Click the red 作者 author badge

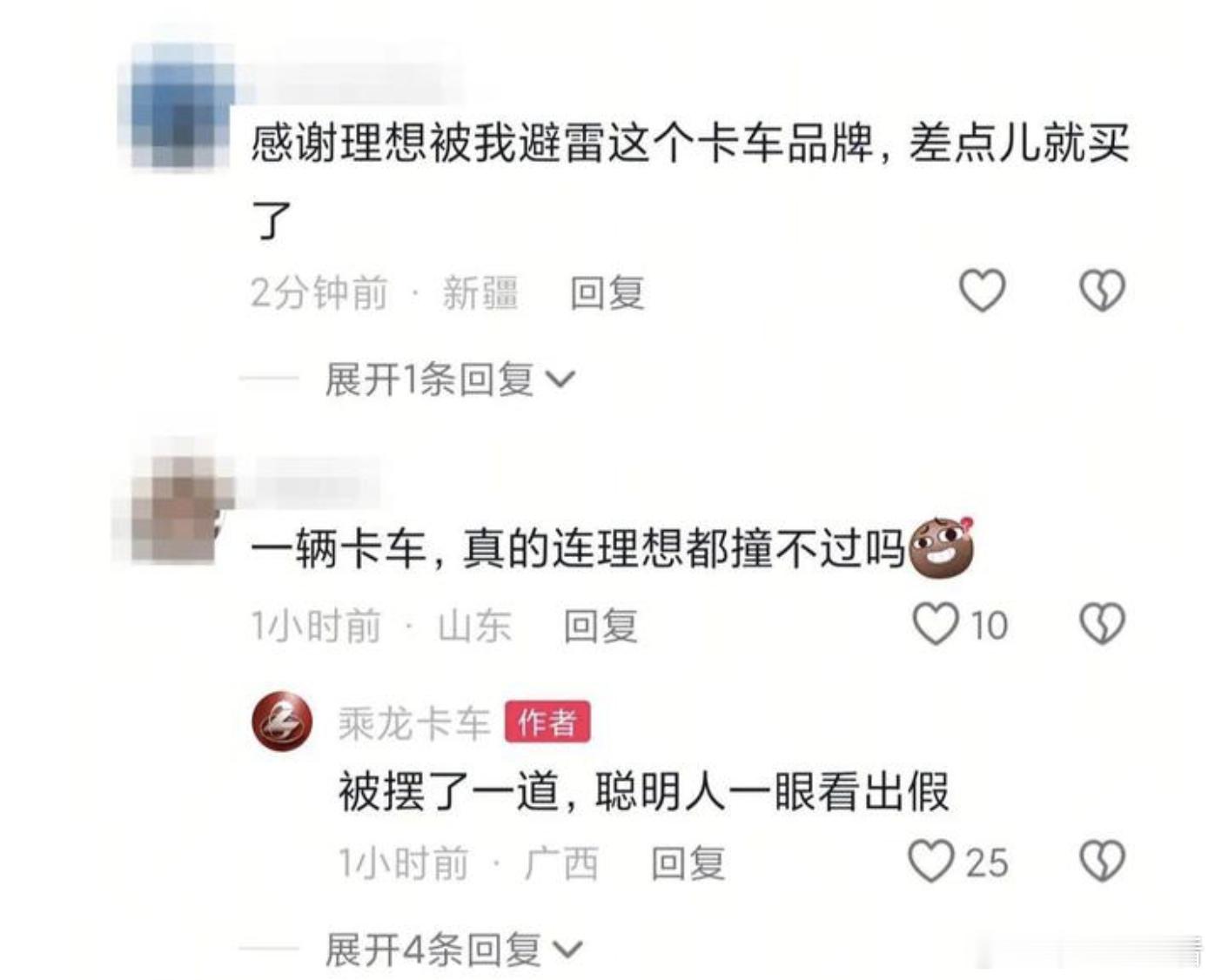[x=547, y=722]
